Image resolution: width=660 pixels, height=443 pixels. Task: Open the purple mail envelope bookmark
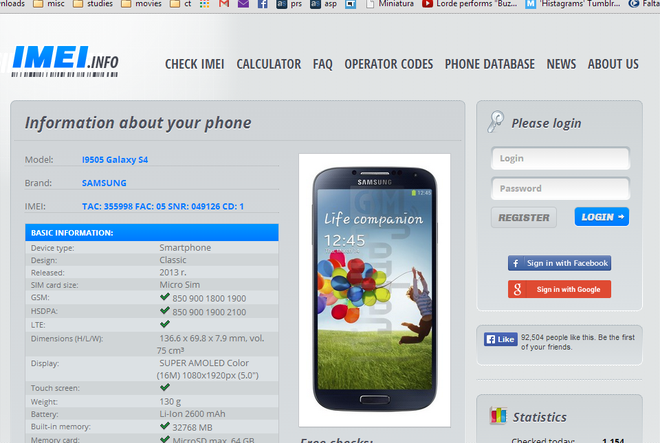tap(243, 4)
